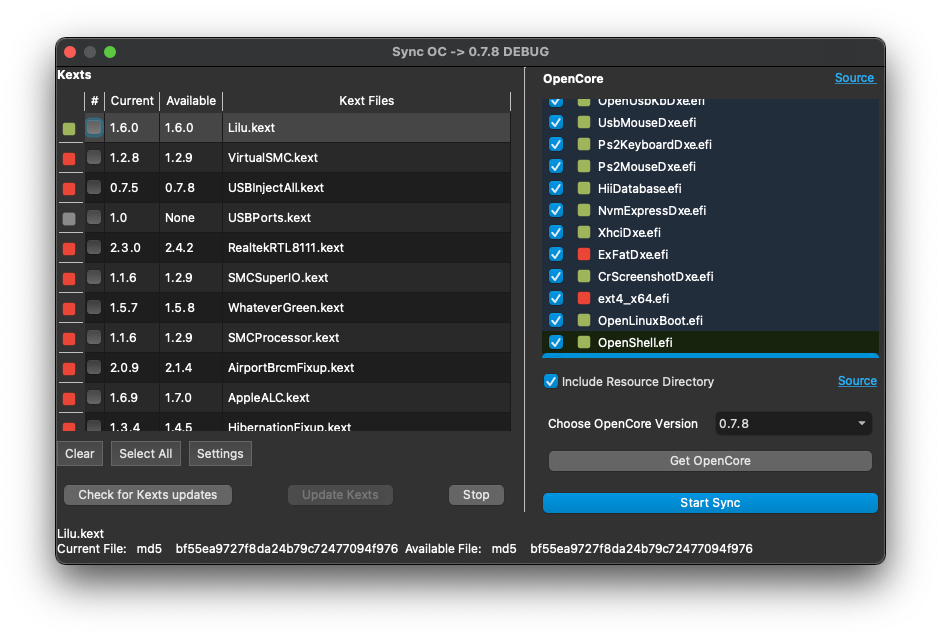The image size is (941, 638).
Task: Click green status icon of UsbMouseDxe.efi
Action: (x=583, y=122)
